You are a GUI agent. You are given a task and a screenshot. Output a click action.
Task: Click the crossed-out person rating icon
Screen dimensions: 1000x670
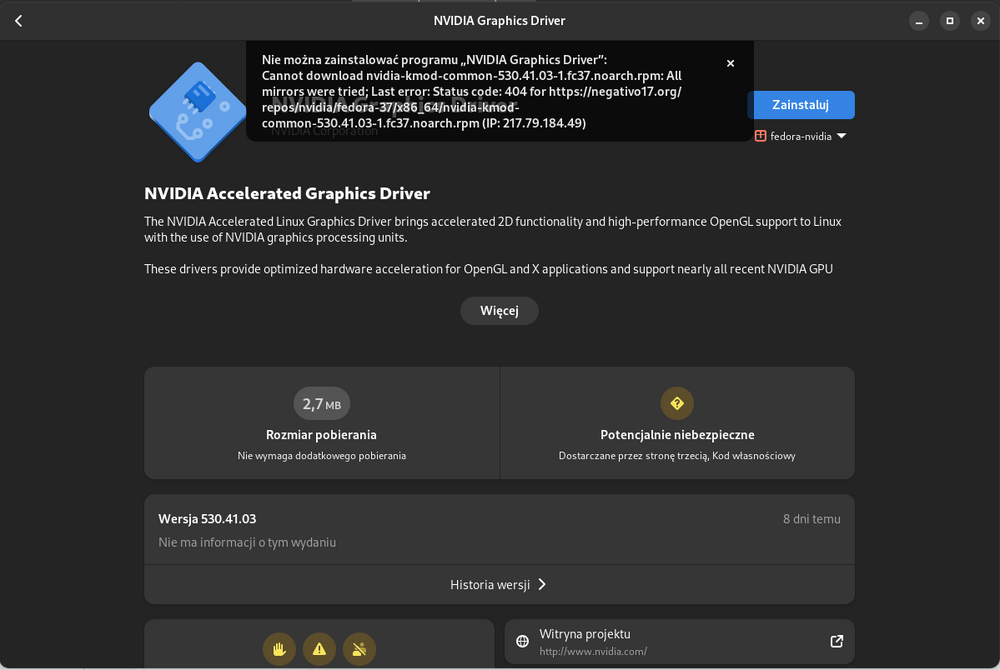pyautogui.click(x=359, y=649)
